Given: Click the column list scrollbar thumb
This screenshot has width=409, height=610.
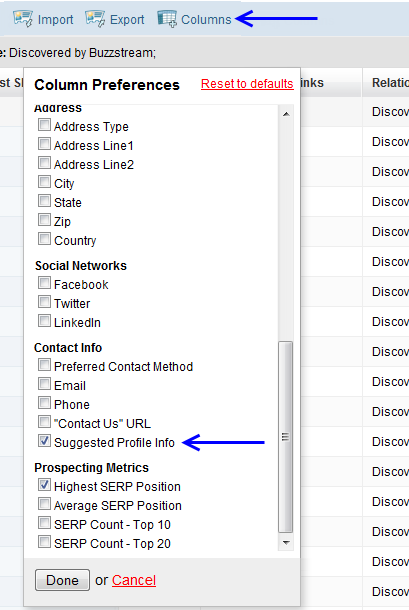Looking at the screenshot, I should pyautogui.click(x=286, y=437).
